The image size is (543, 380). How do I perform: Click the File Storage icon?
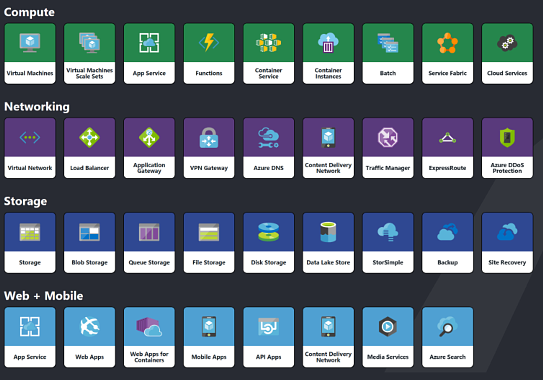tap(209, 232)
